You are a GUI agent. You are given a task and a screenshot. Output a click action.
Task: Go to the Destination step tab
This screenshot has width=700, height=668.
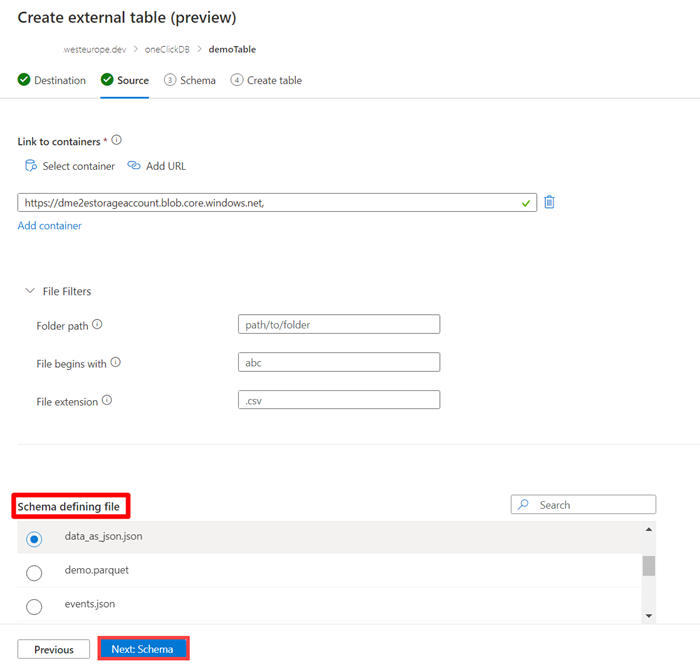tap(52, 80)
